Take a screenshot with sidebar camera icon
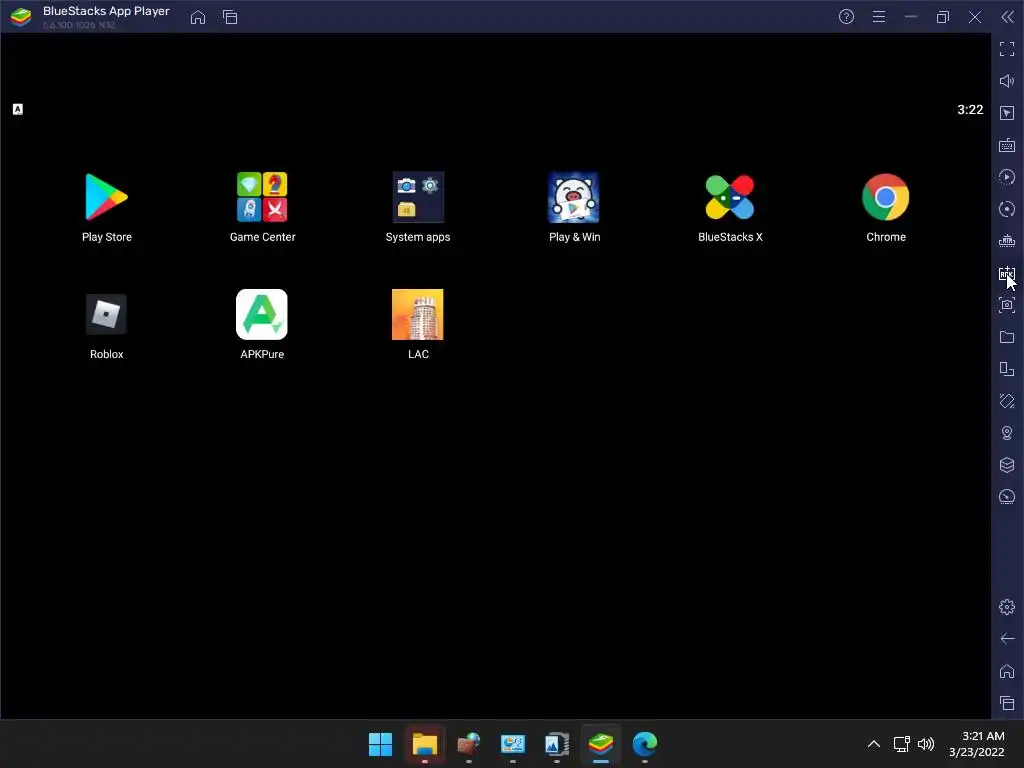 tap(1007, 305)
